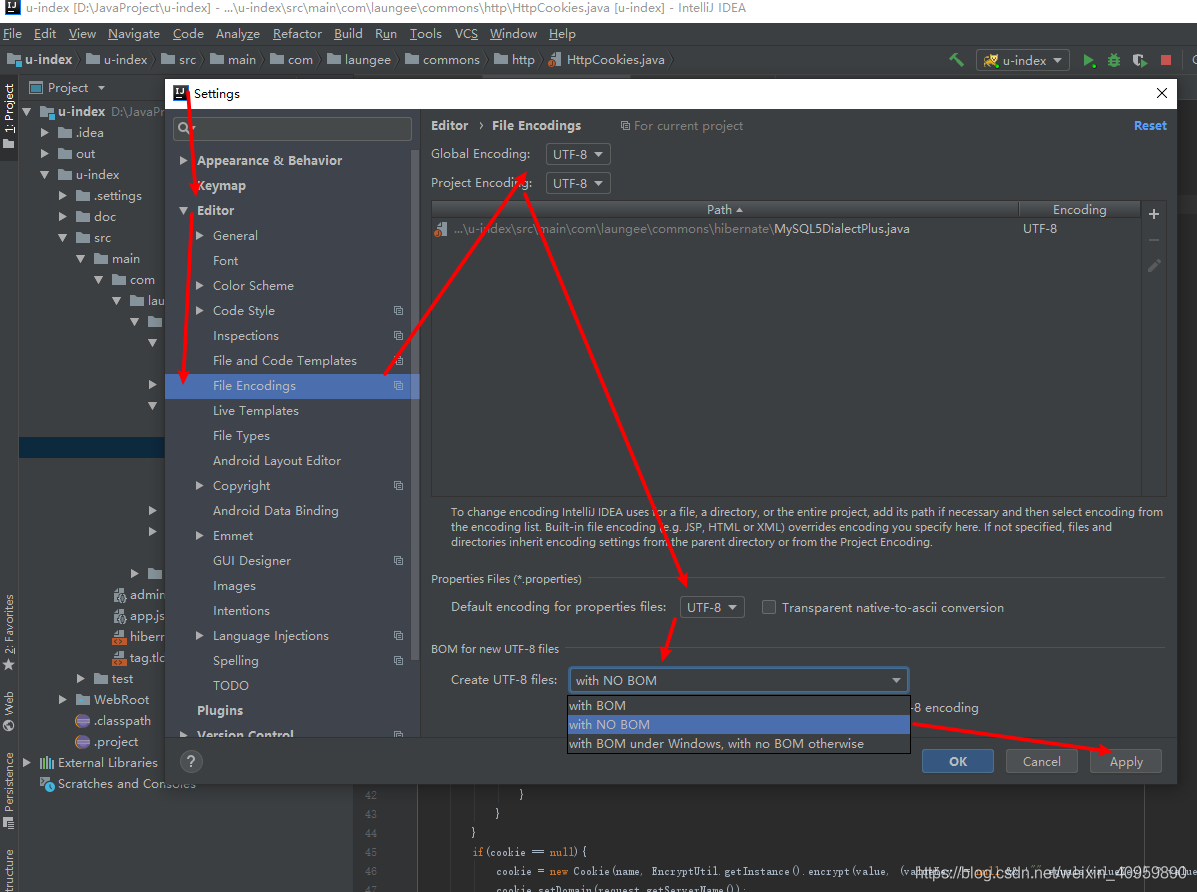Click the .project file icon
Screen dimensions: 1197x892
tap(82, 742)
